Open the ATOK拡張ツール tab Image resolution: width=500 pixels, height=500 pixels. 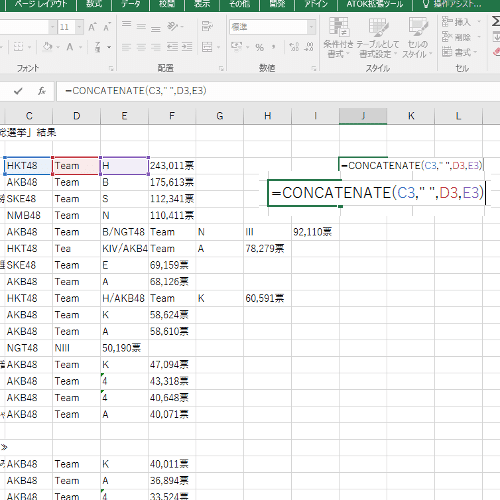click(375, 4)
